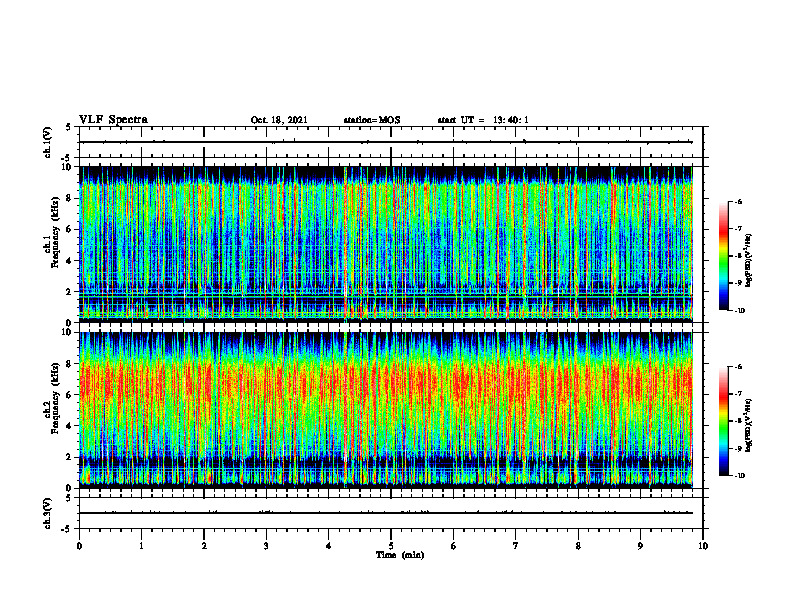Viewport: 792px width, 612px height.
Task: Click the 2-minute tick label on Time axis
Action: [x=204, y=546]
